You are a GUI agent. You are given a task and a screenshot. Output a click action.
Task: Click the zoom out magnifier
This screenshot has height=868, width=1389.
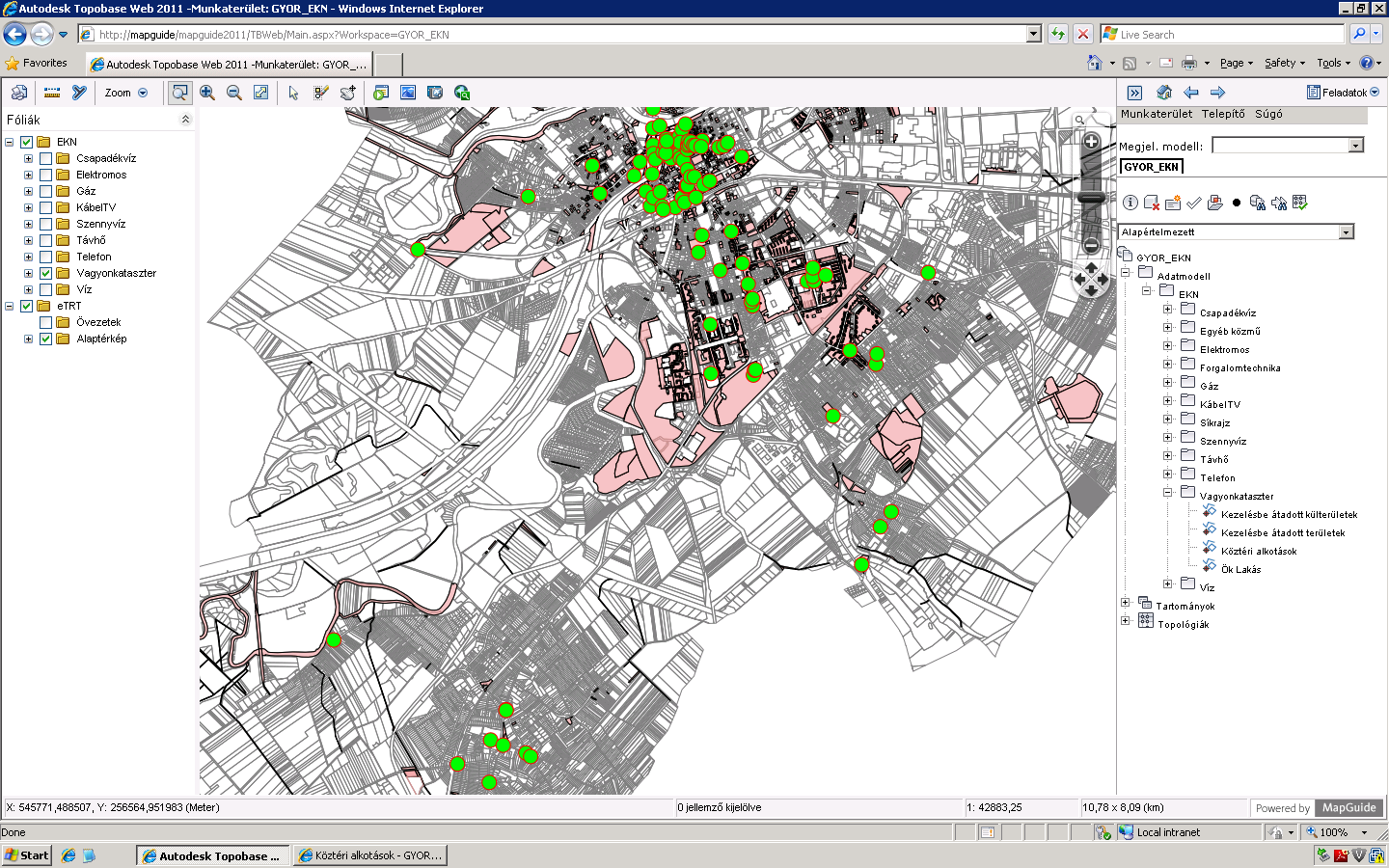tap(234, 93)
